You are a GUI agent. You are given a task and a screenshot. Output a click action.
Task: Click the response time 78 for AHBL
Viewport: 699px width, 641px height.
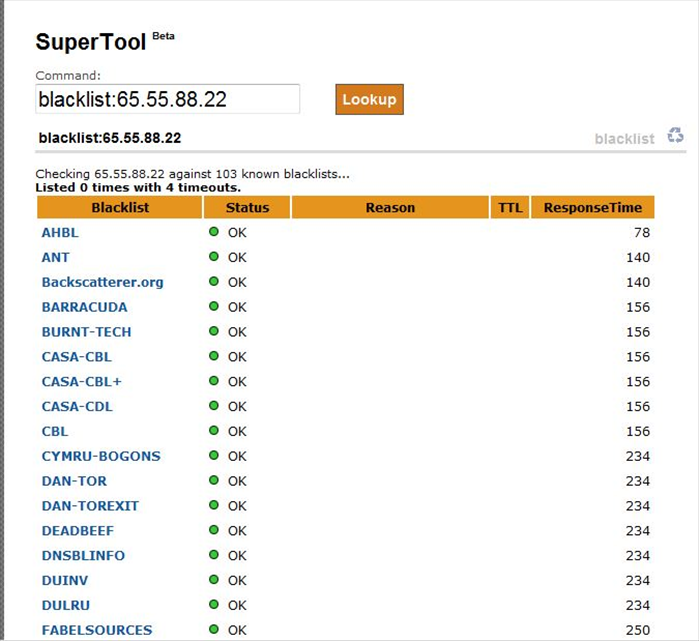(x=642, y=233)
